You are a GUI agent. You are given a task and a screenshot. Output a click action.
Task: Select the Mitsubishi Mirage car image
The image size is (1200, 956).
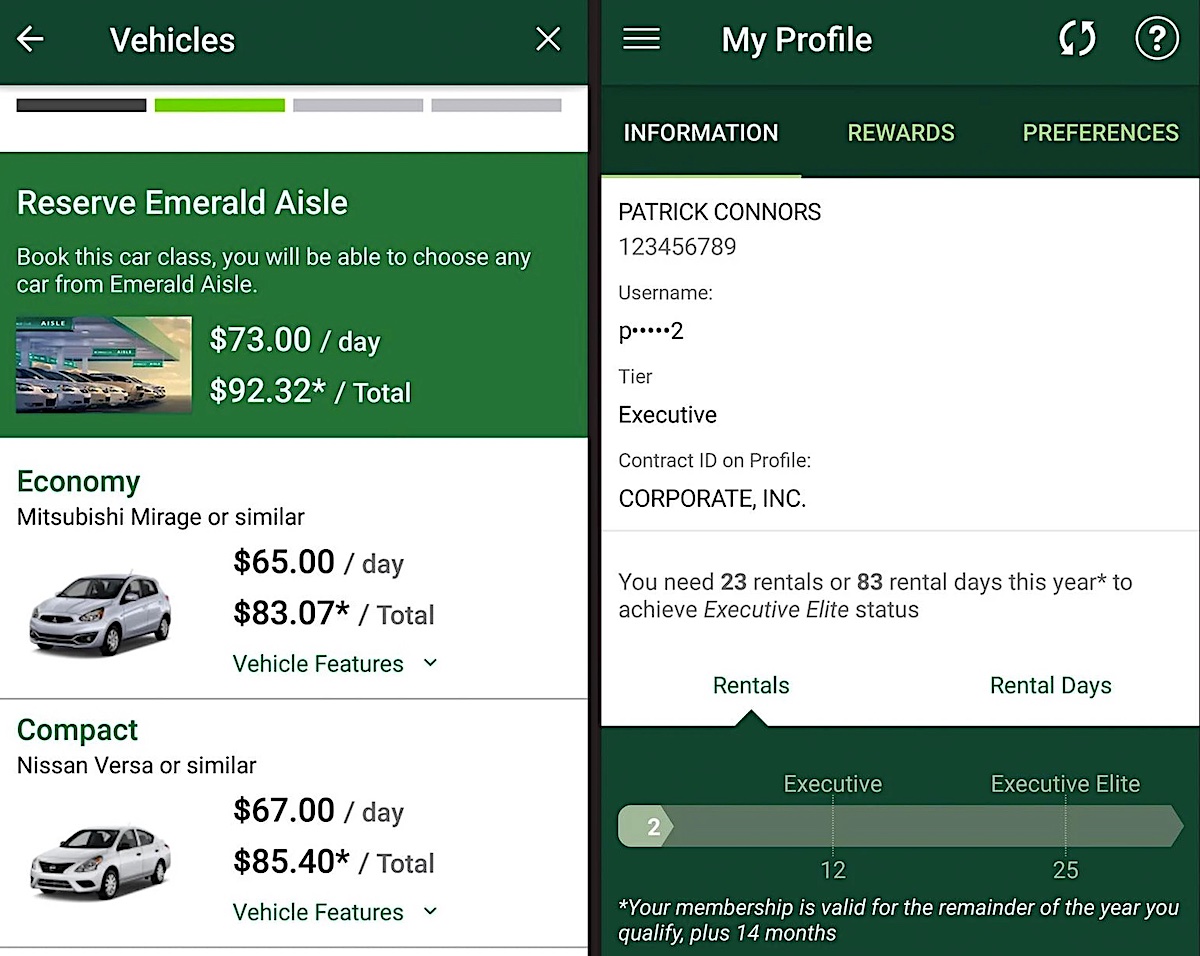[99, 613]
